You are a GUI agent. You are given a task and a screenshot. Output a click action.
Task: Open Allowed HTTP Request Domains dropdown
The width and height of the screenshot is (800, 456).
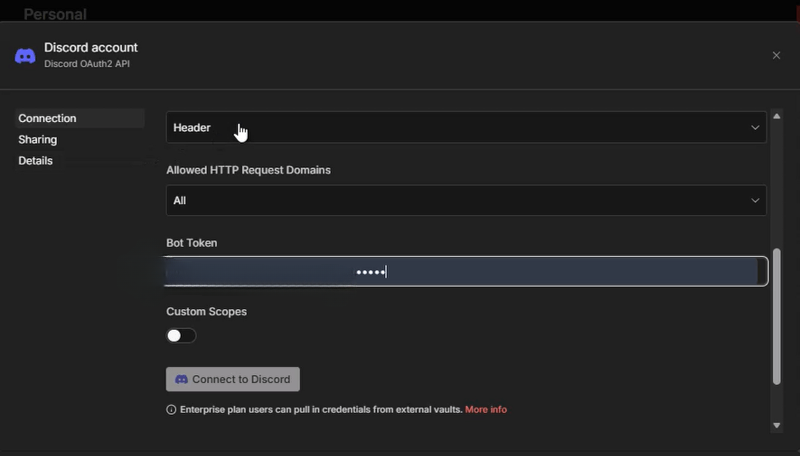[466, 200]
